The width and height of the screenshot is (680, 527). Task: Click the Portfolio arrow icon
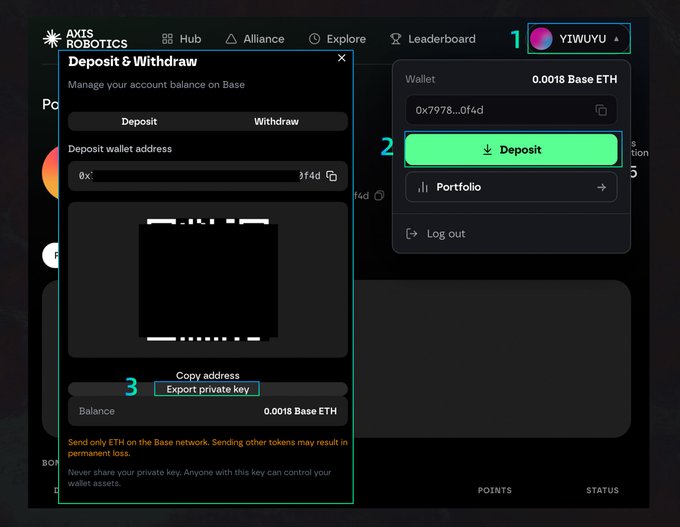[602, 187]
